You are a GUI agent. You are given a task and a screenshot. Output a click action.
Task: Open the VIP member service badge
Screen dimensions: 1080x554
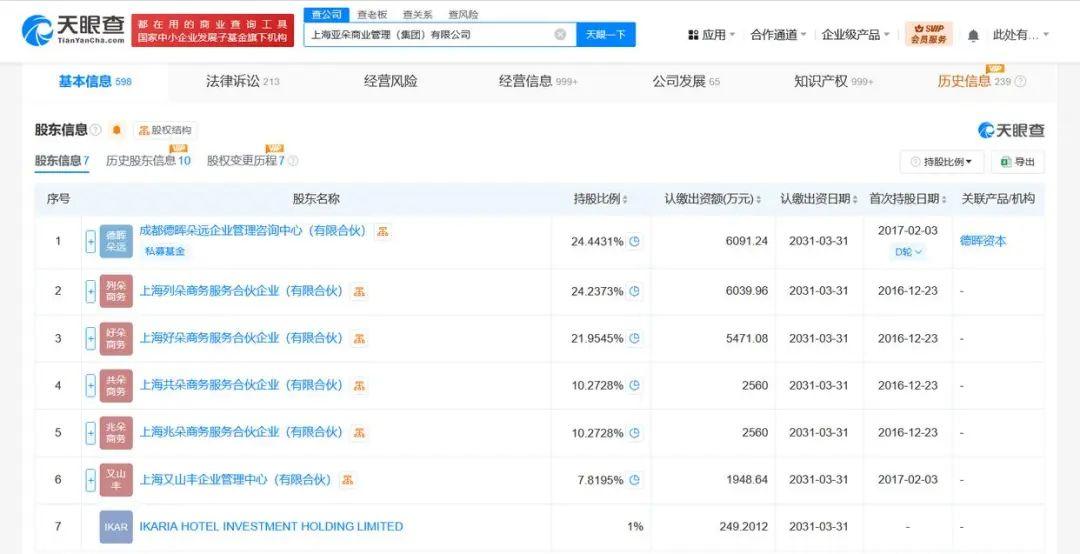click(x=928, y=34)
